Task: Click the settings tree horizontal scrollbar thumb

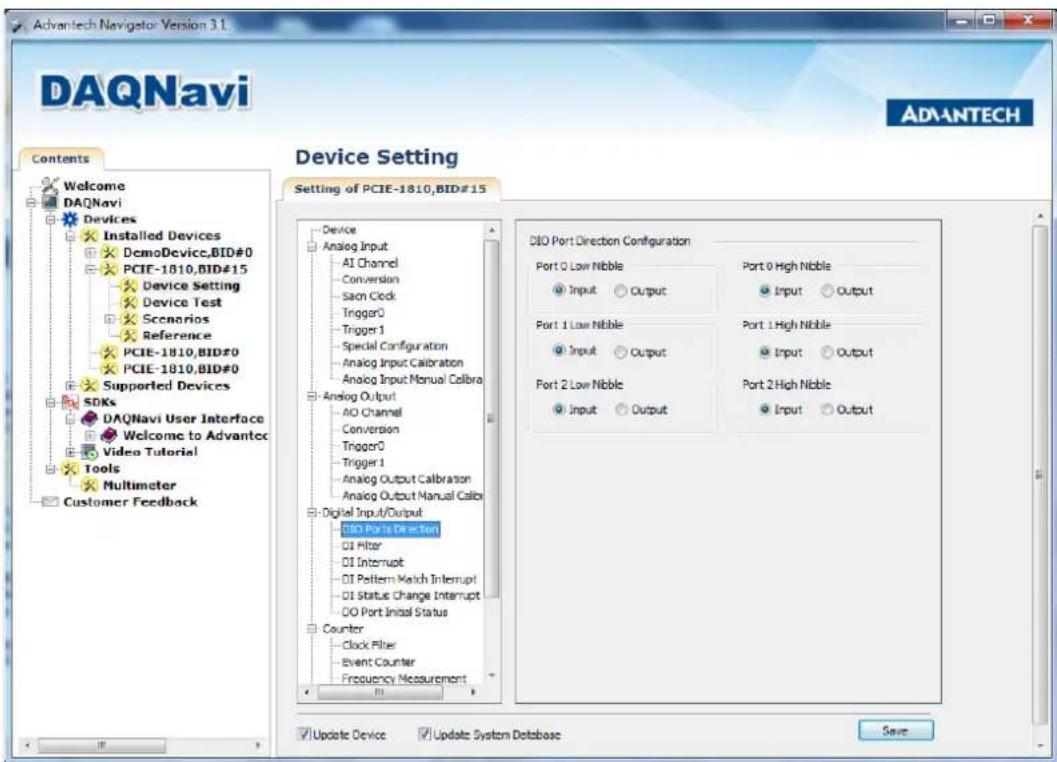Action: (x=380, y=692)
